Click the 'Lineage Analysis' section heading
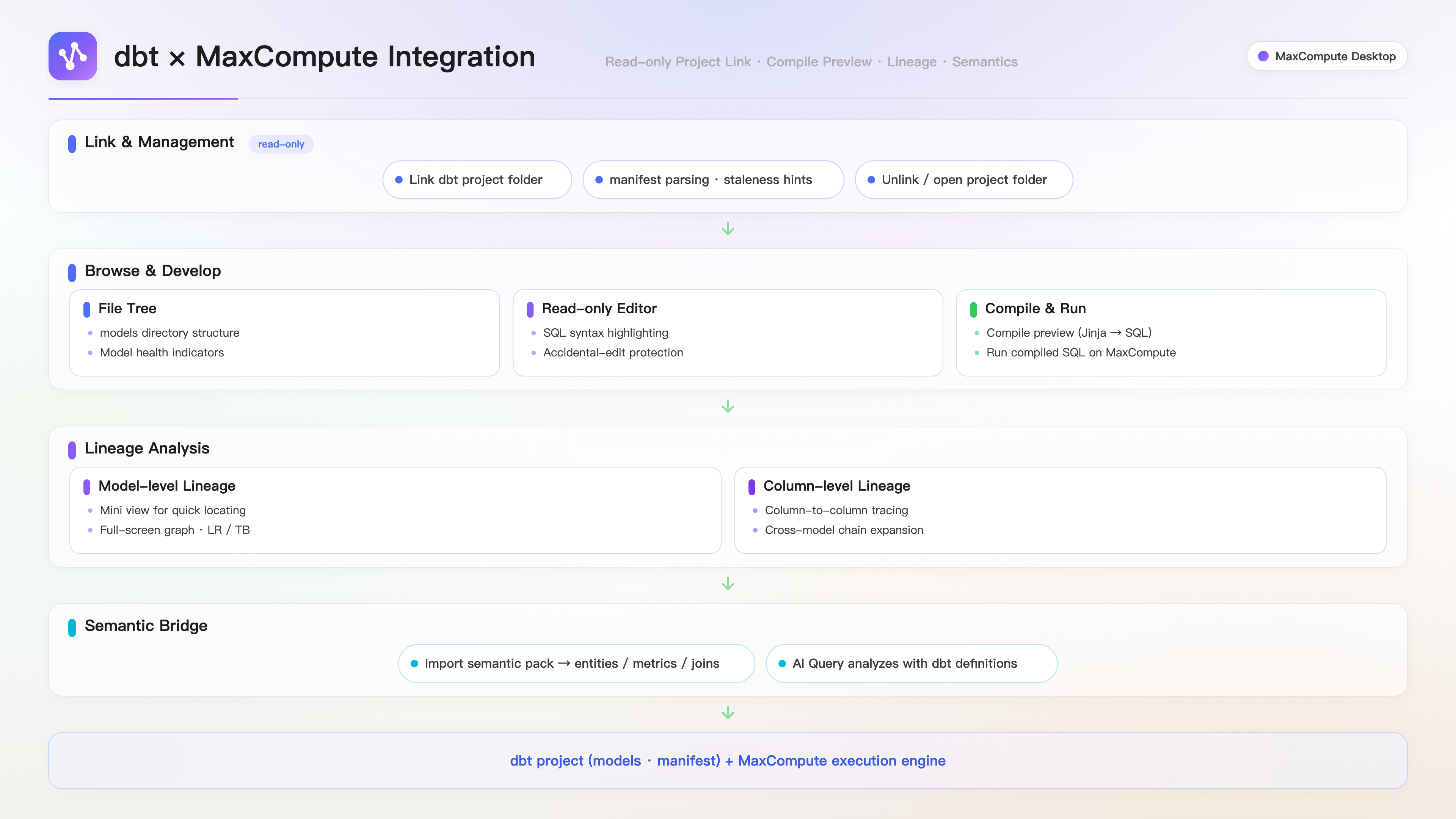Screen dimensions: 1456x819 pos(147,448)
